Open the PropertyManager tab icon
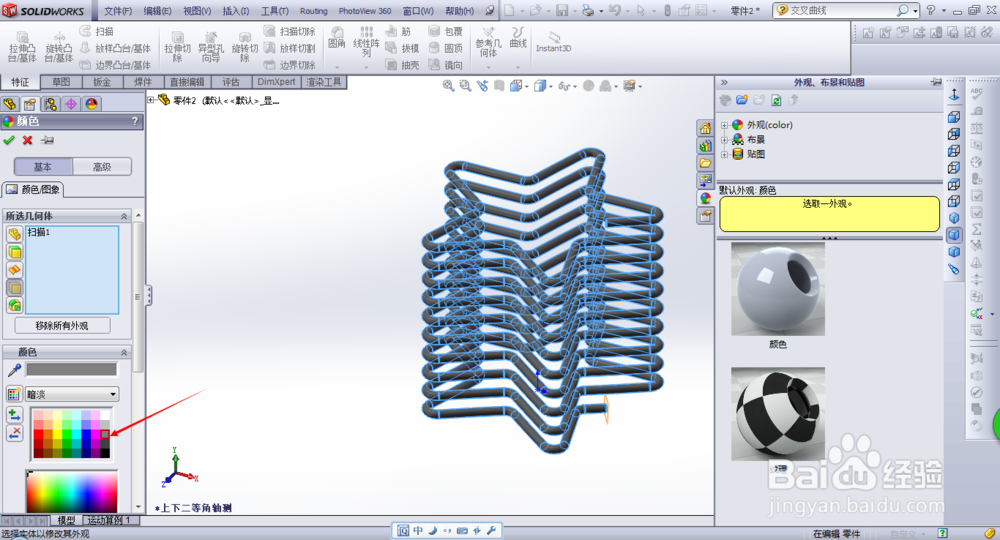Viewport: 1000px width, 540px height. coord(29,104)
